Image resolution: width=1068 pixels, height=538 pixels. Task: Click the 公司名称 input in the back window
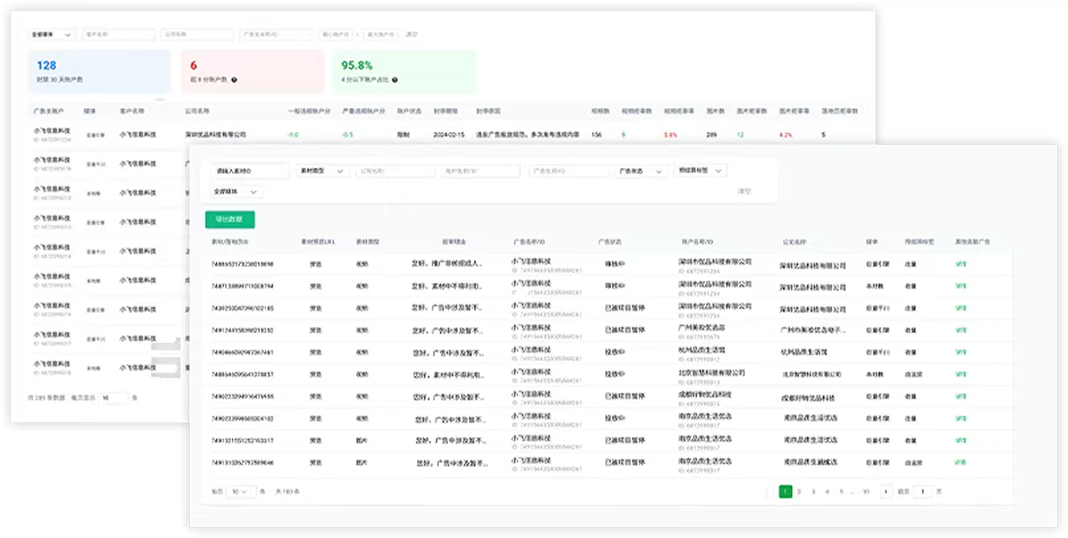[x=198, y=34]
